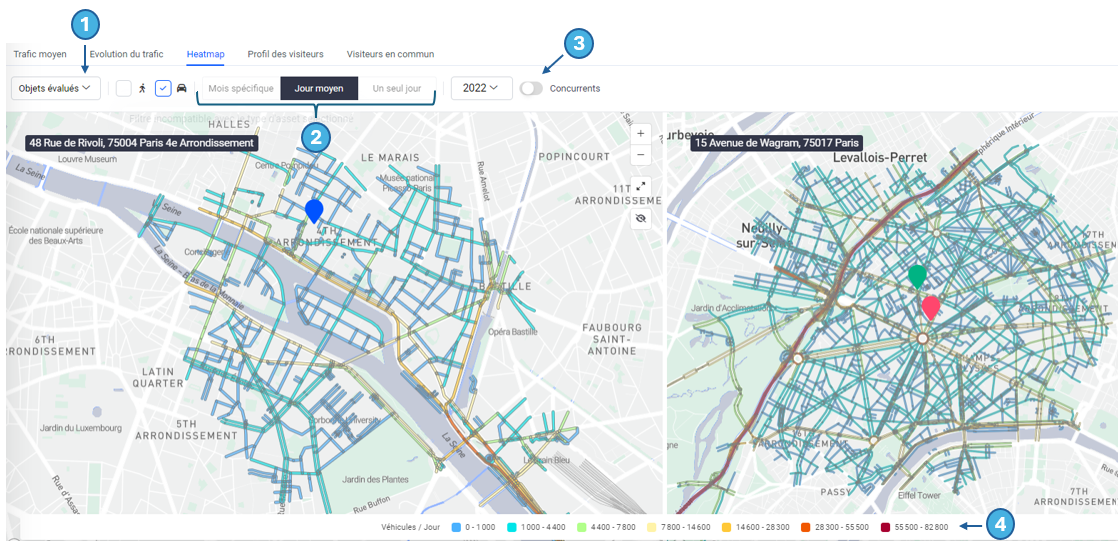Image resolution: width=1120 pixels, height=541 pixels.
Task: Click the 48 Rue de Rivoli address label
Action: point(143,143)
